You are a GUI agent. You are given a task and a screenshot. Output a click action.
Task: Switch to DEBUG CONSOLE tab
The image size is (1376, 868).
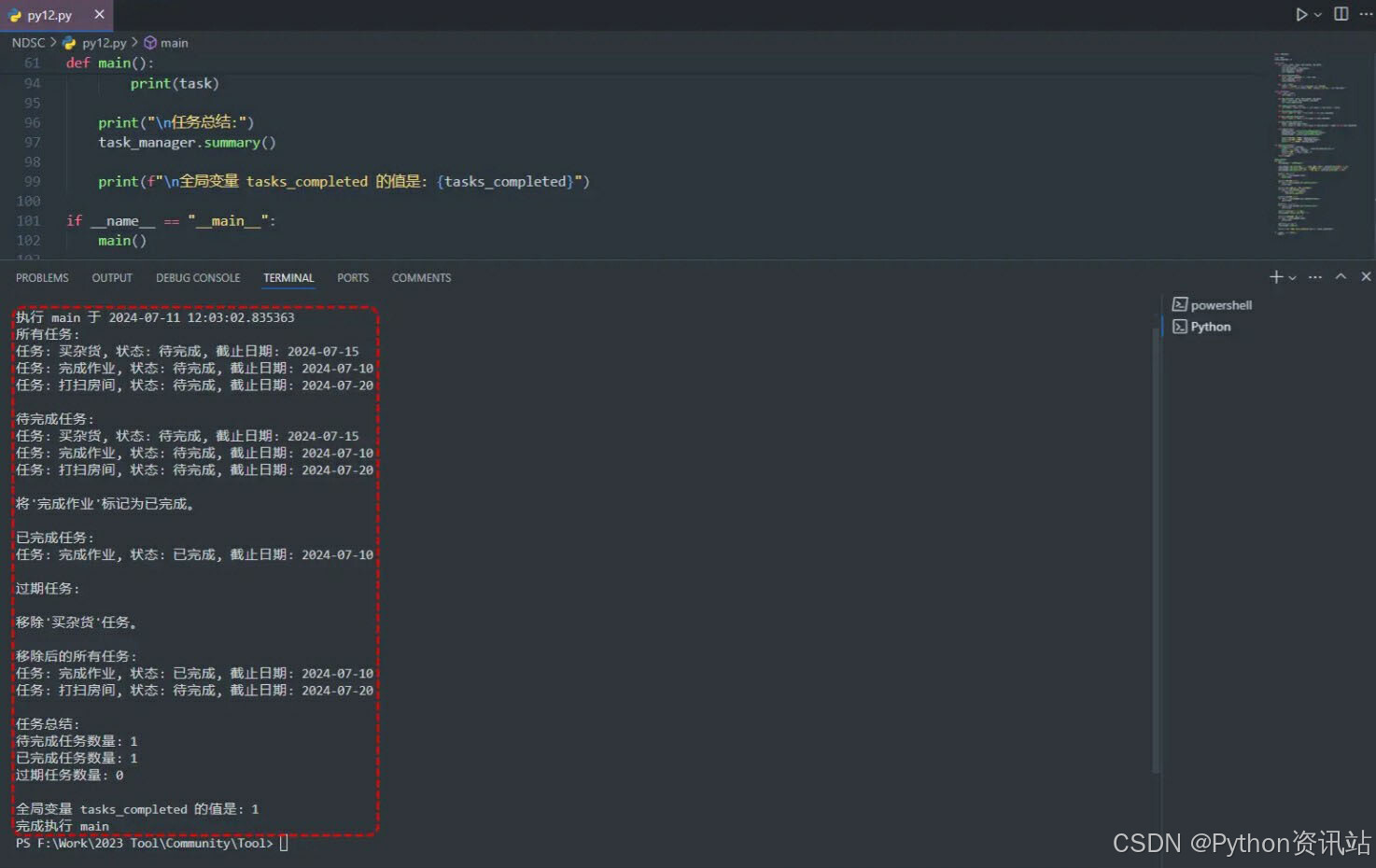coord(198,278)
